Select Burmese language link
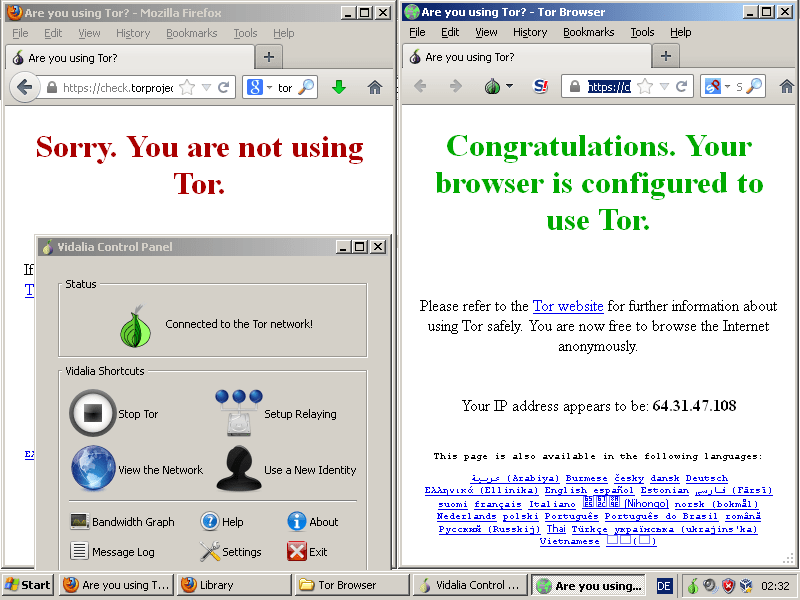The width and height of the screenshot is (800, 600). pos(586,479)
